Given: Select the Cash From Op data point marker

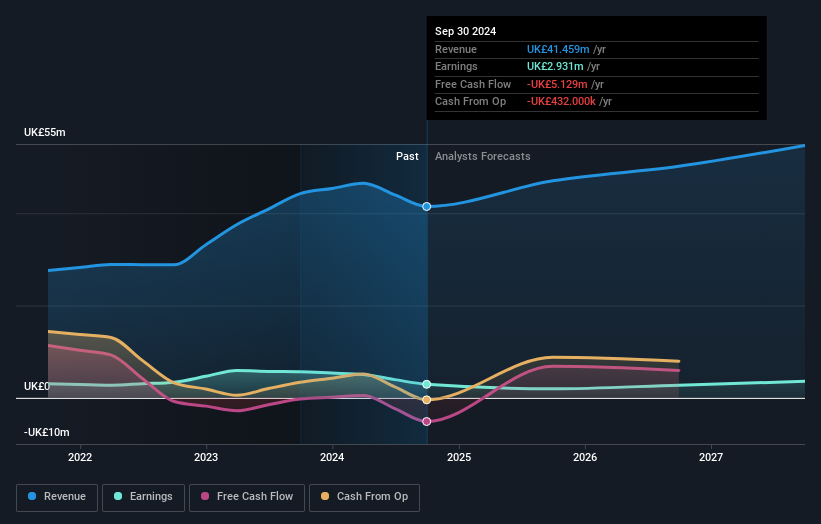Looking at the screenshot, I should (x=427, y=400).
